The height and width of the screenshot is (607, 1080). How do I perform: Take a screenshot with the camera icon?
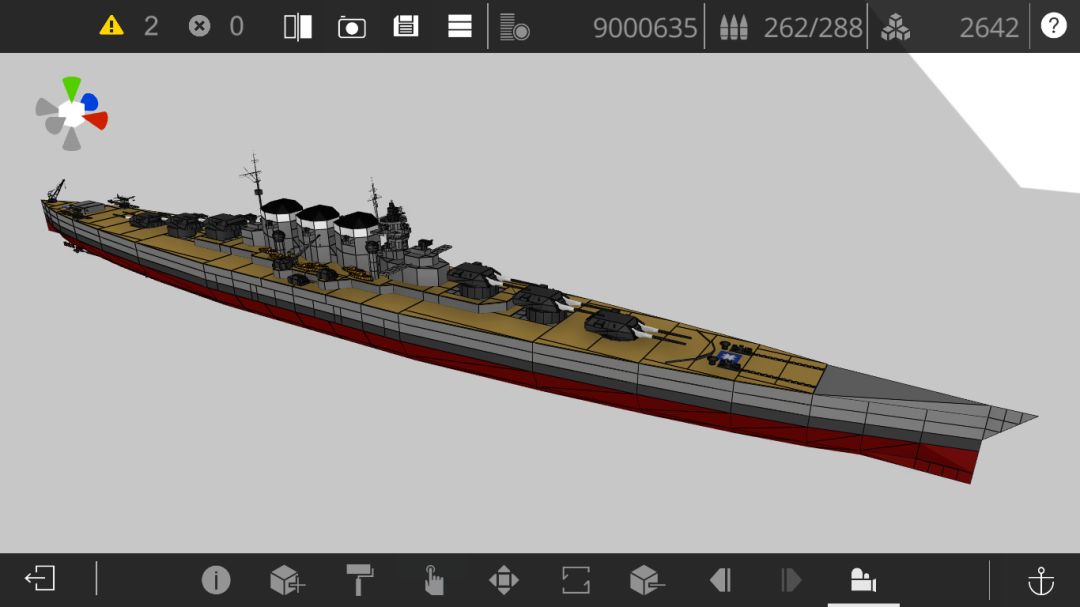pos(351,28)
